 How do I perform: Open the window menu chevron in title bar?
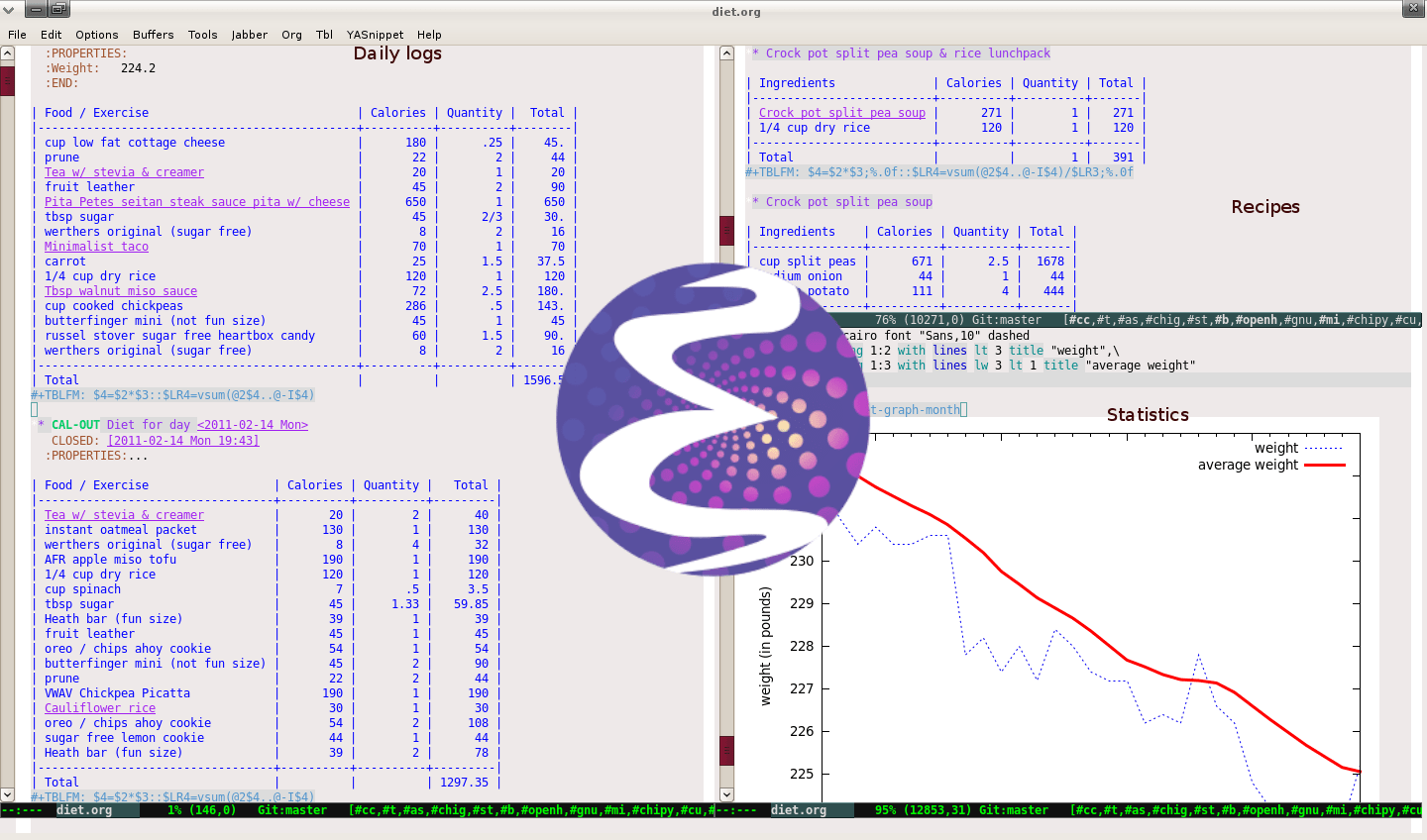9,10
